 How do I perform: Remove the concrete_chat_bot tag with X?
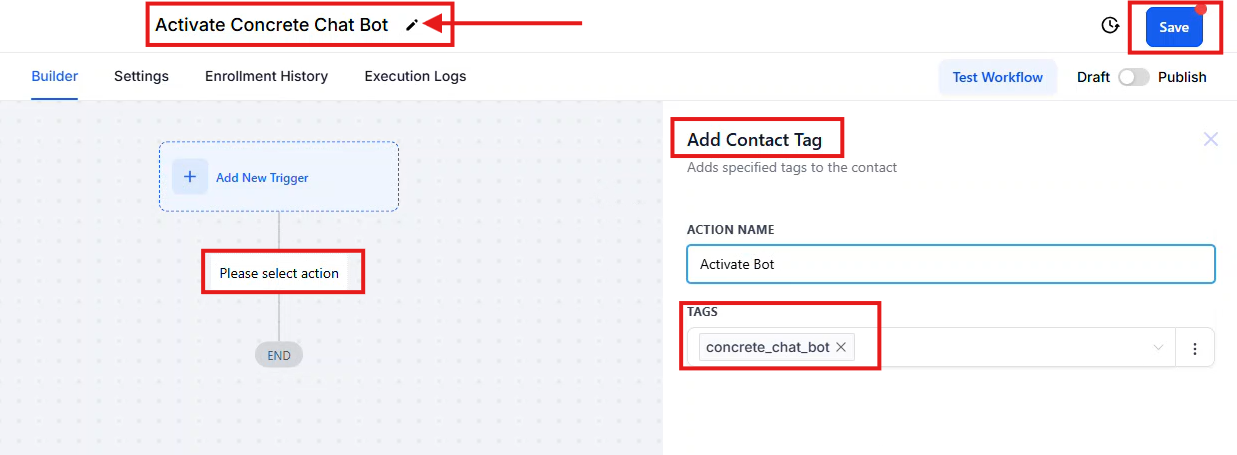[x=841, y=347]
